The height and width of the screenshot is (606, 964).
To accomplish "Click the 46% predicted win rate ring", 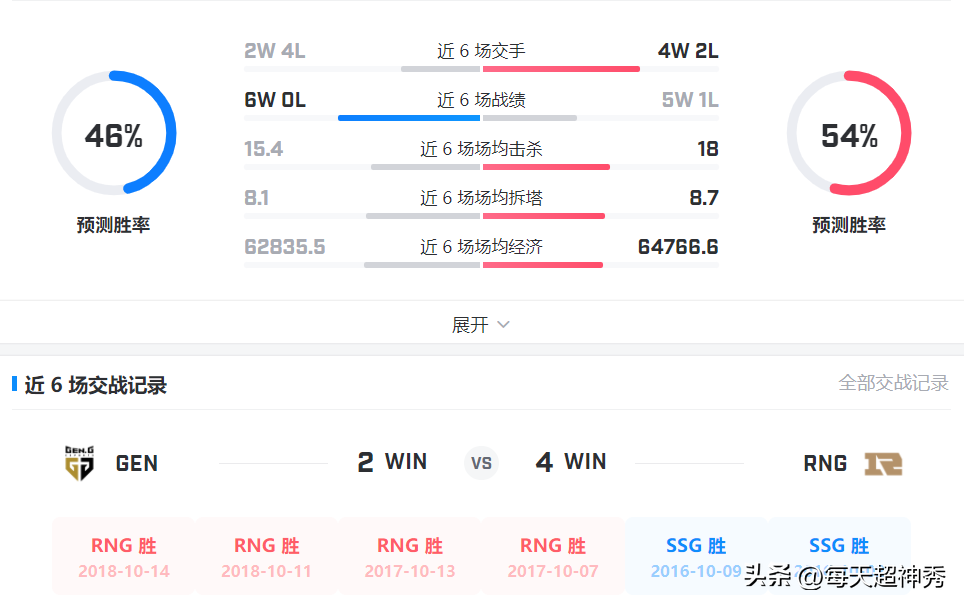I will click(x=114, y=133).
